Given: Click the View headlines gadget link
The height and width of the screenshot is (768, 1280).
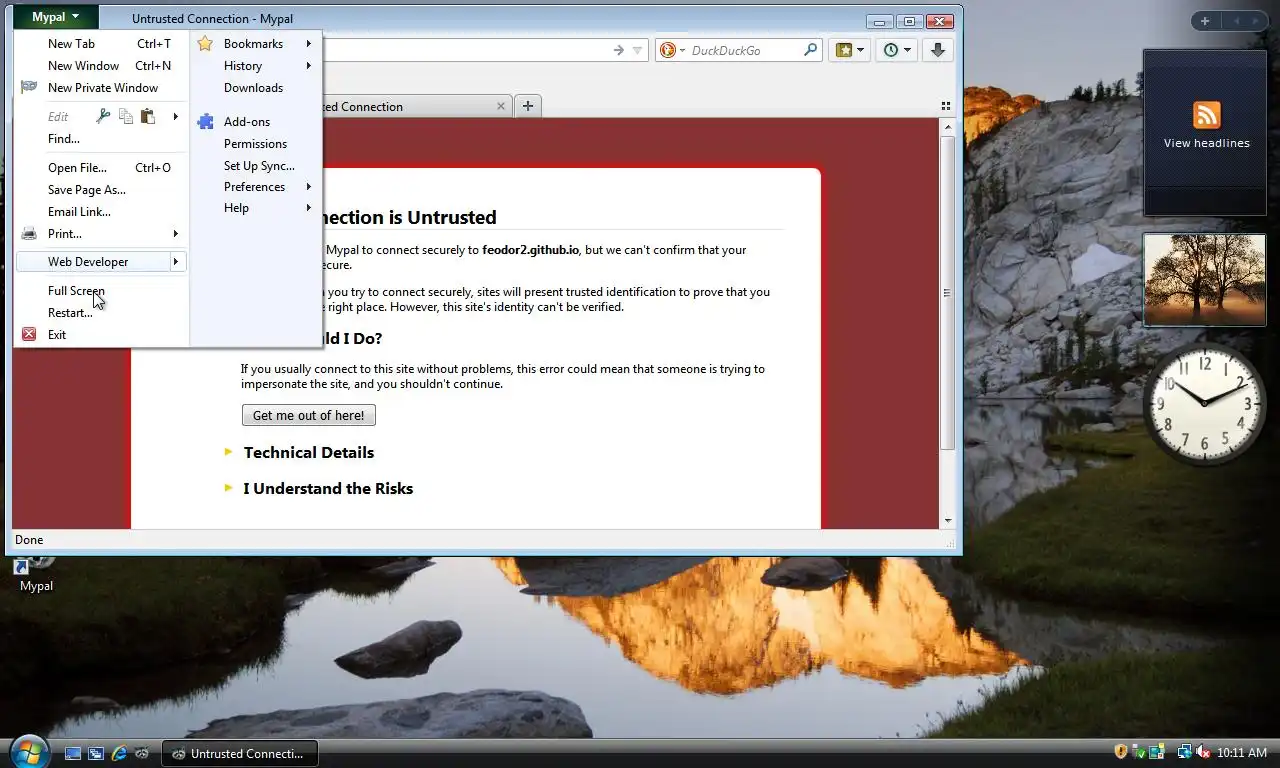Looking at the screenshot, I should [1206, 143].
